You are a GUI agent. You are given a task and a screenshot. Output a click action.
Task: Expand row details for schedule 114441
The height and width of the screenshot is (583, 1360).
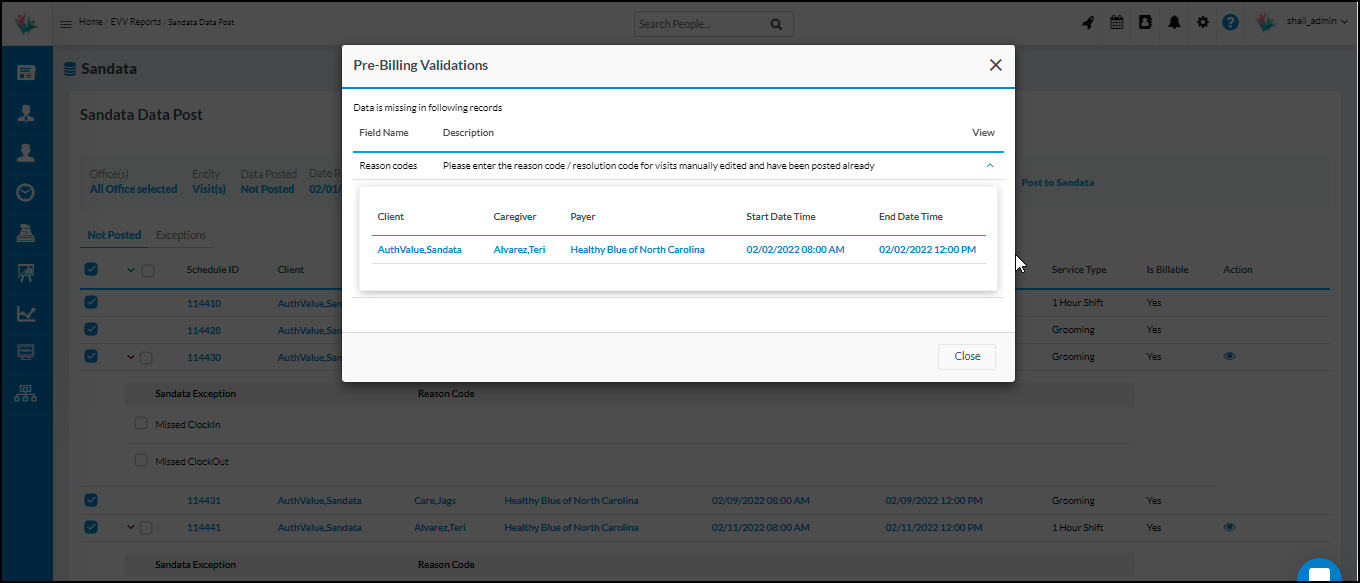coord(133,527)
